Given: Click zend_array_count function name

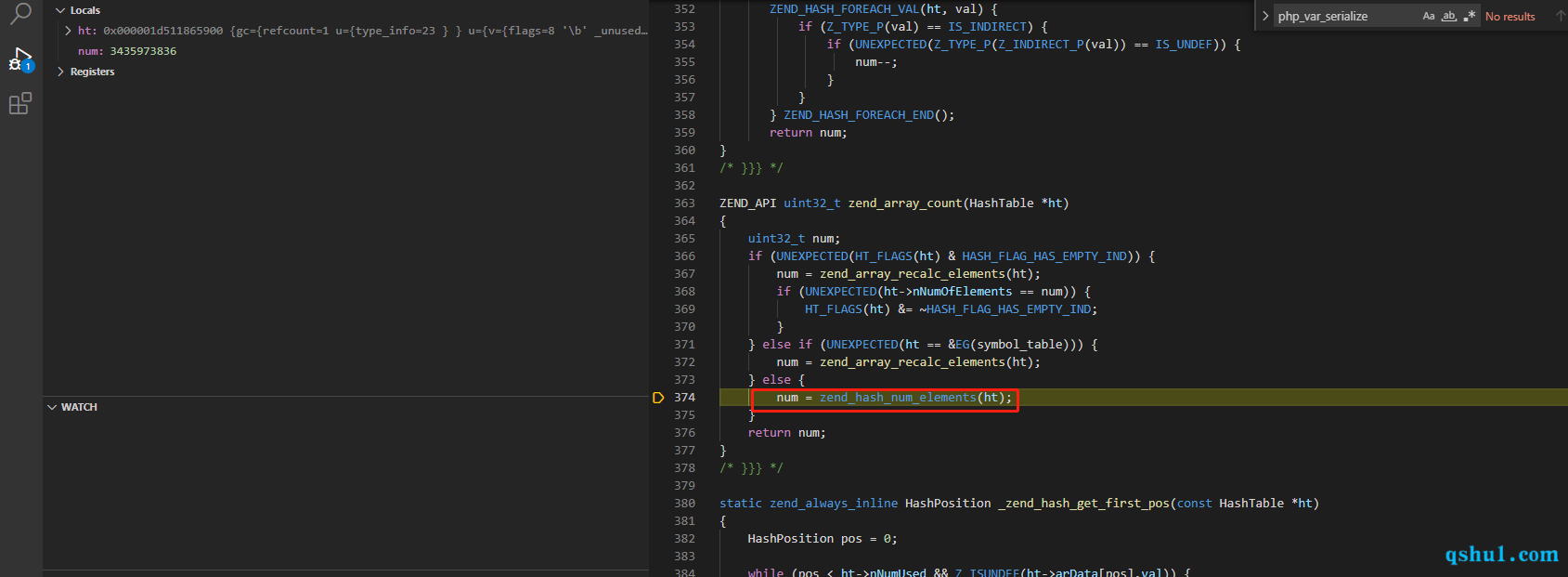Looking at the screenshot, I should (904, 203).
